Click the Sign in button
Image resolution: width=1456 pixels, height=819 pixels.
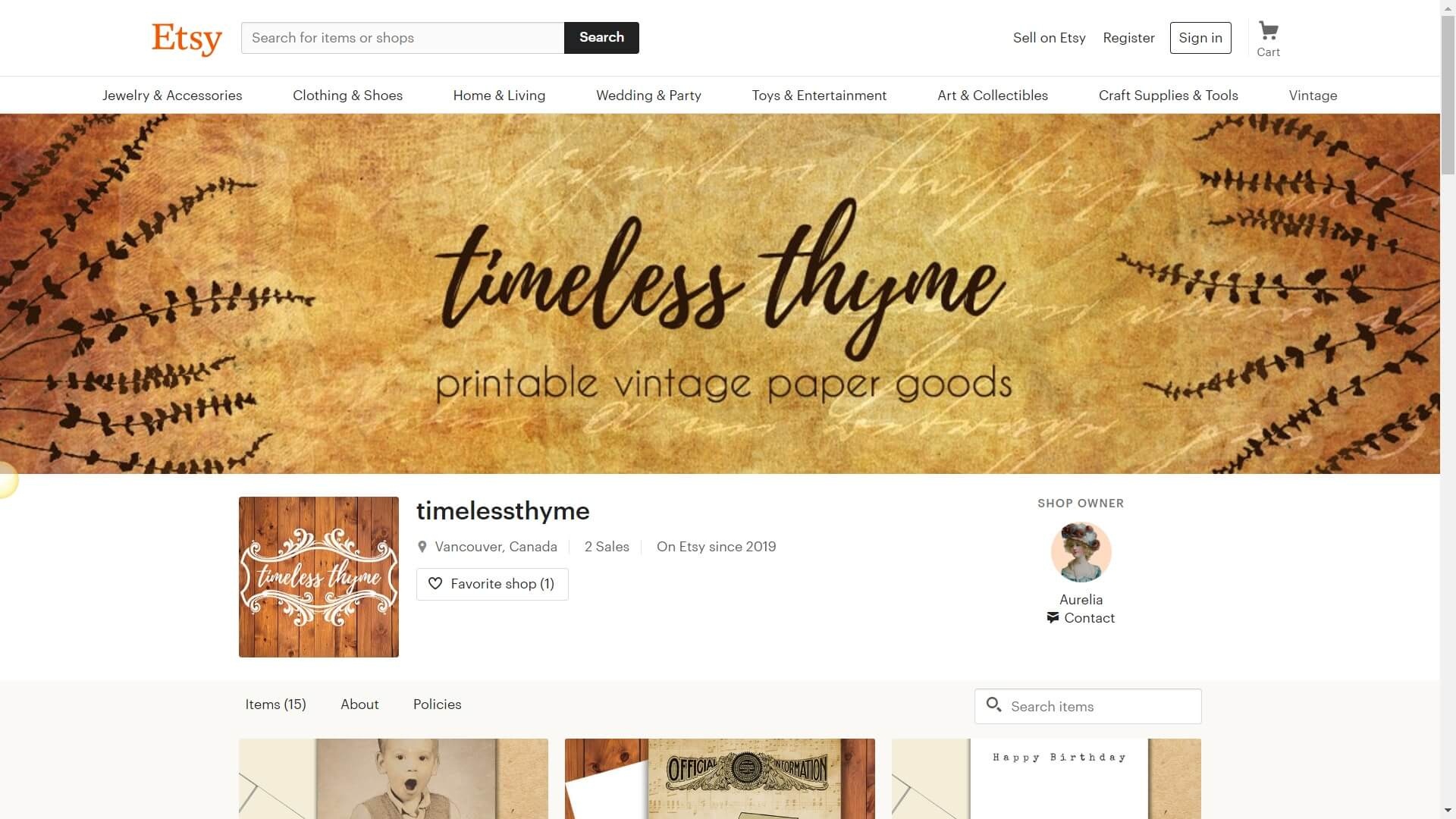click(1200, 38)
